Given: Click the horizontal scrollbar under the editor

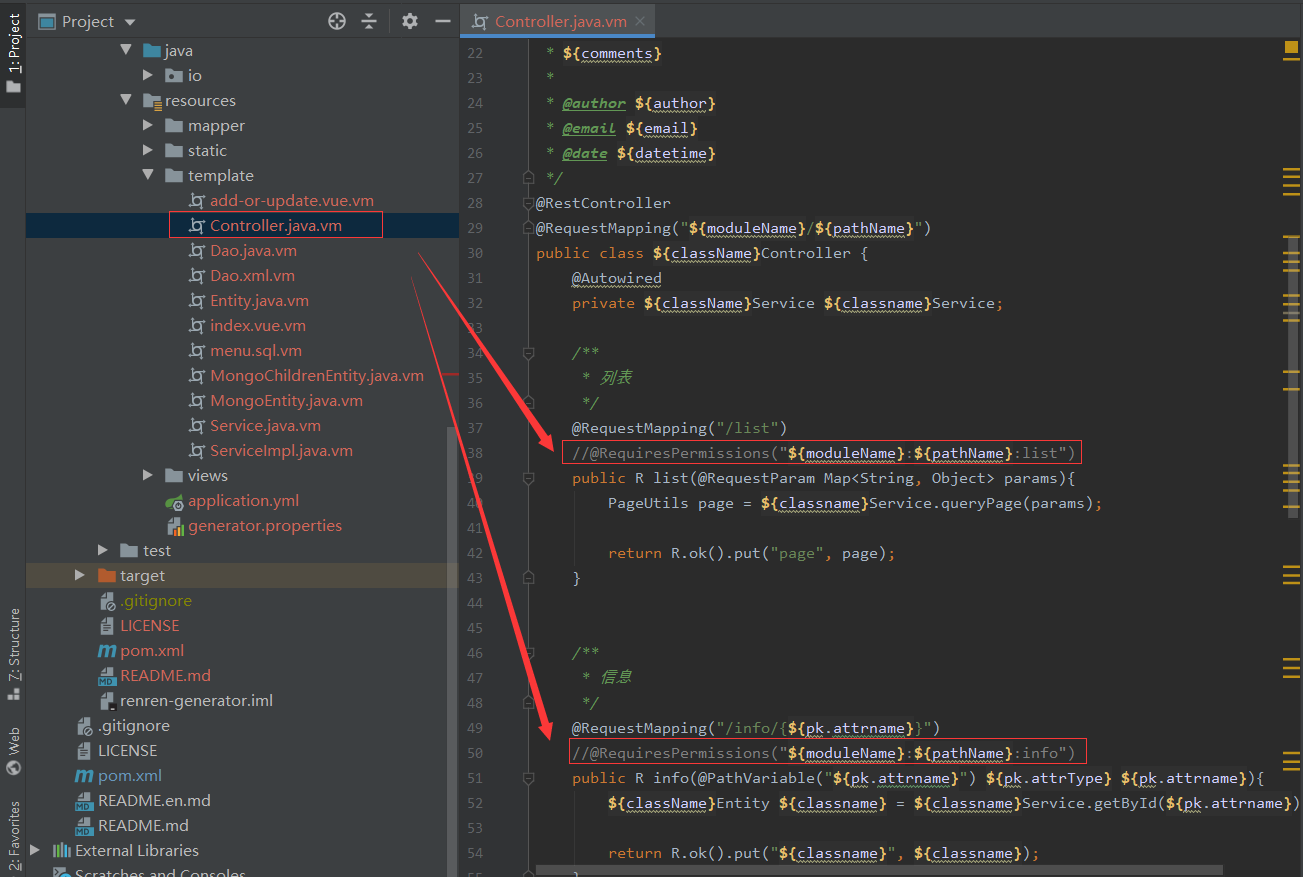Looking at the screenshot, I should click(x=878, y=871).
